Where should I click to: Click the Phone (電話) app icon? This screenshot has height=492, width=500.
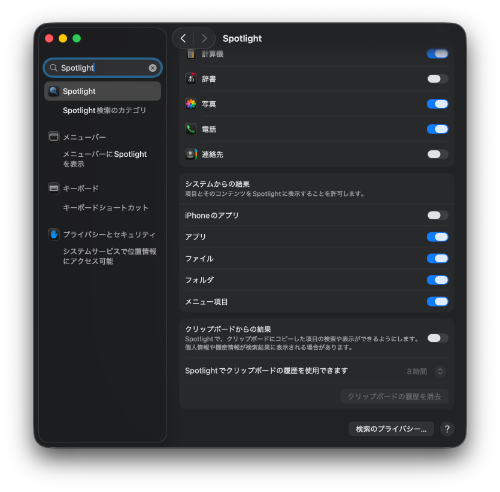click(191, 129)
